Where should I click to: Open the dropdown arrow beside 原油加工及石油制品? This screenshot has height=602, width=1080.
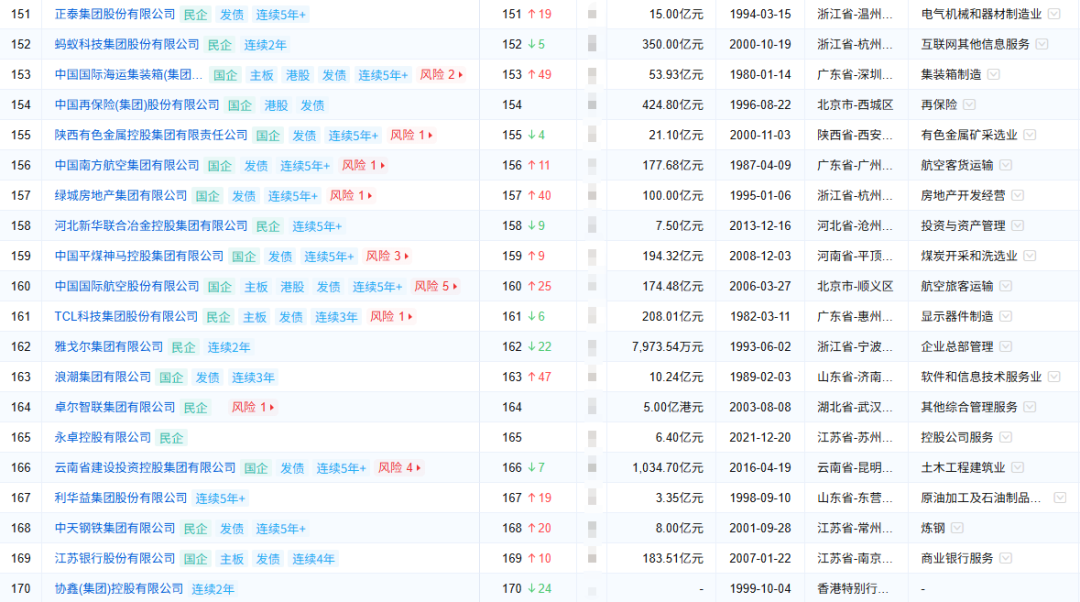1059,498
